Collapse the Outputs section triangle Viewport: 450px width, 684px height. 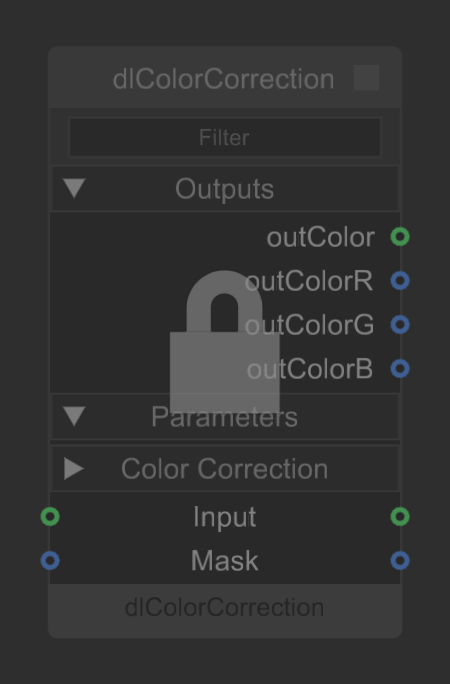pos(74,188)
